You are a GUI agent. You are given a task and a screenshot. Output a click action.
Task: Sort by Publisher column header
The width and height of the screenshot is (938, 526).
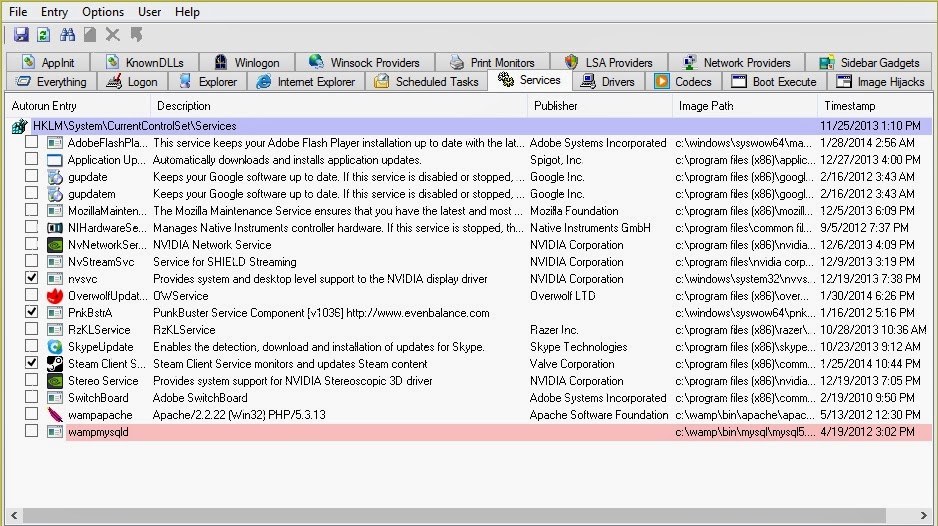coord(600,106)
